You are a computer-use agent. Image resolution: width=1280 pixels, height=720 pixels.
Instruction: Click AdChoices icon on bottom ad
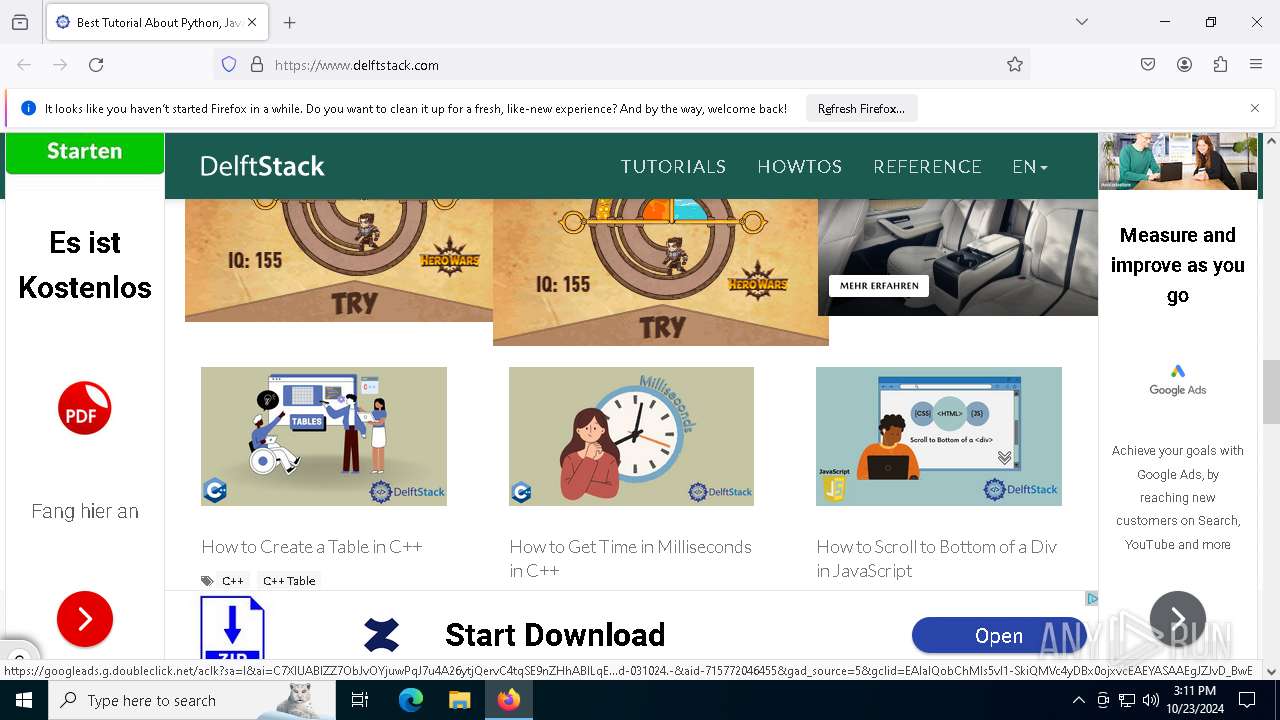click(x=1092, y=599)
